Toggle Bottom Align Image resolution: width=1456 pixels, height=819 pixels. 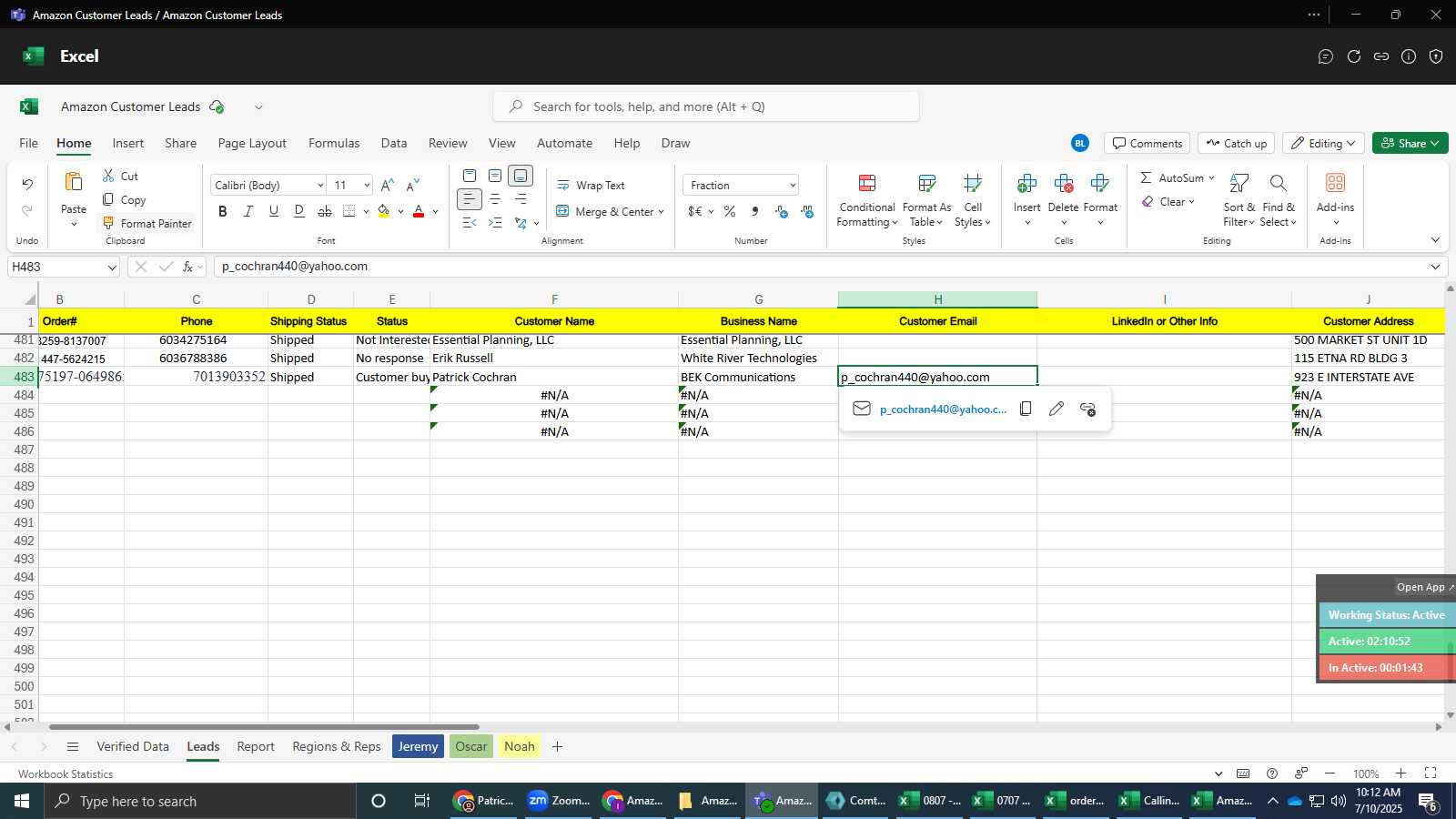521,176
